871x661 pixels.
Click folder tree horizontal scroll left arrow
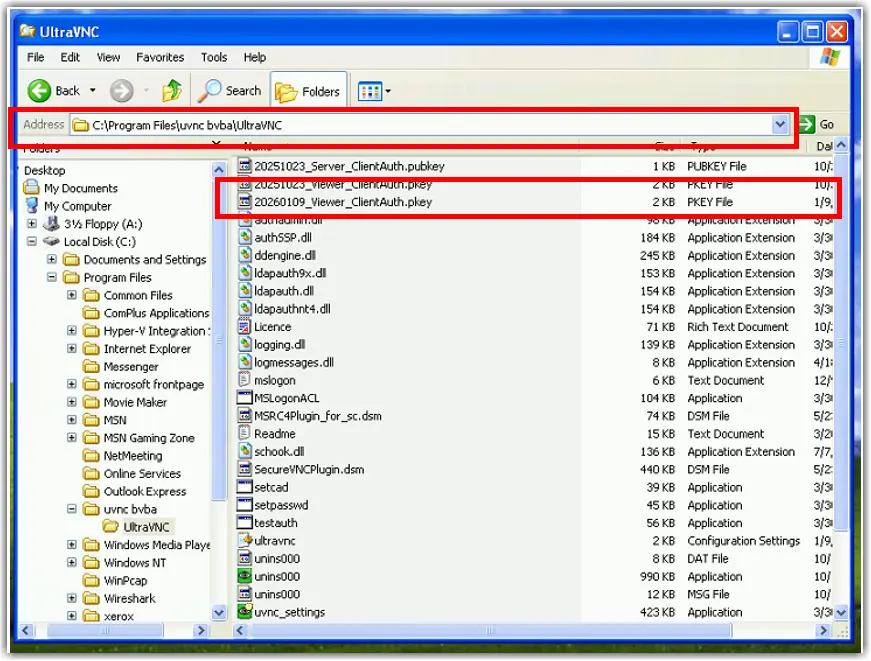[x=26, y=630]
